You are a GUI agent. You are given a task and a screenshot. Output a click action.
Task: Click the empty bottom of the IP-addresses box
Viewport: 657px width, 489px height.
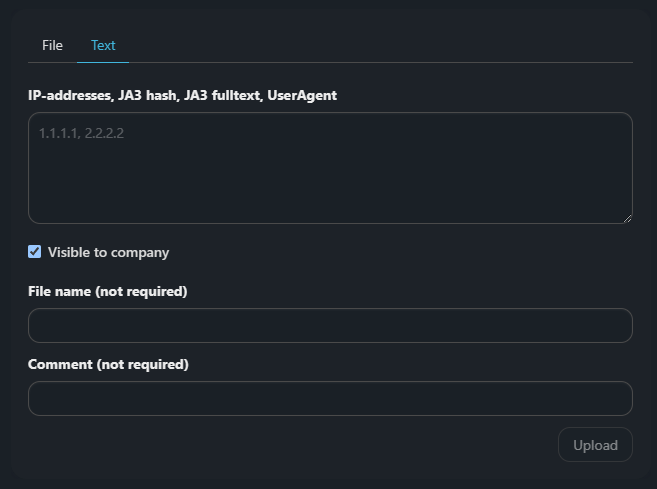coord(330,205)
